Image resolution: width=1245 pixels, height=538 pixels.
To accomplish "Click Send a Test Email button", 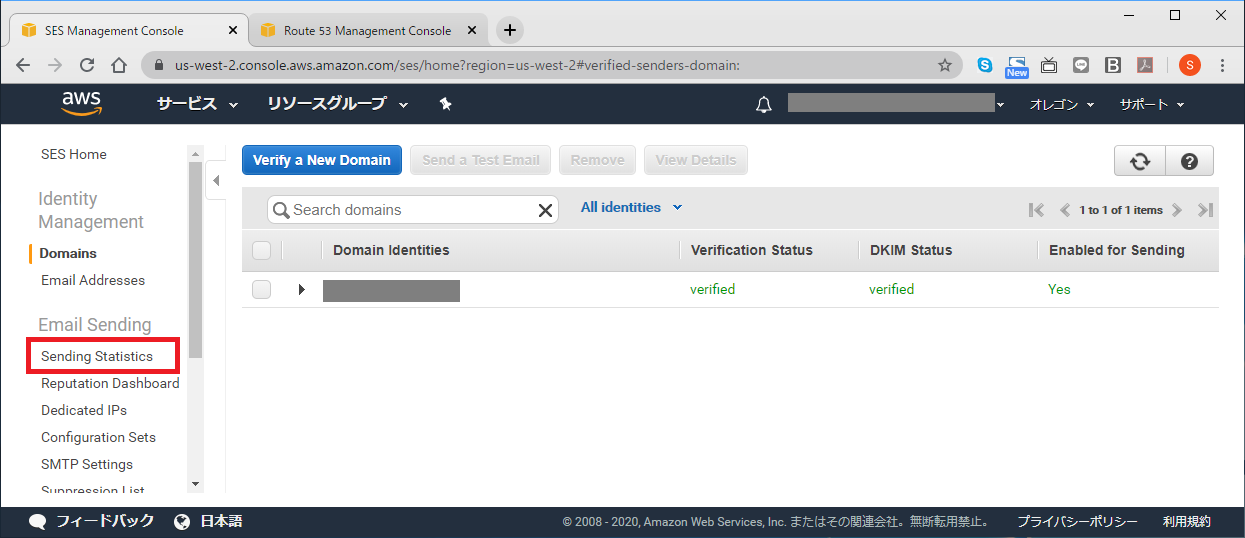I will tap(481, 160).
